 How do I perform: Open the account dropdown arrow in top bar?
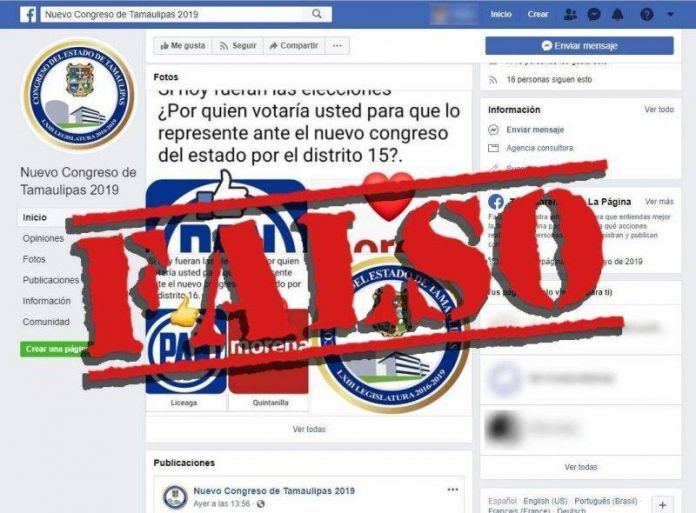670,14
